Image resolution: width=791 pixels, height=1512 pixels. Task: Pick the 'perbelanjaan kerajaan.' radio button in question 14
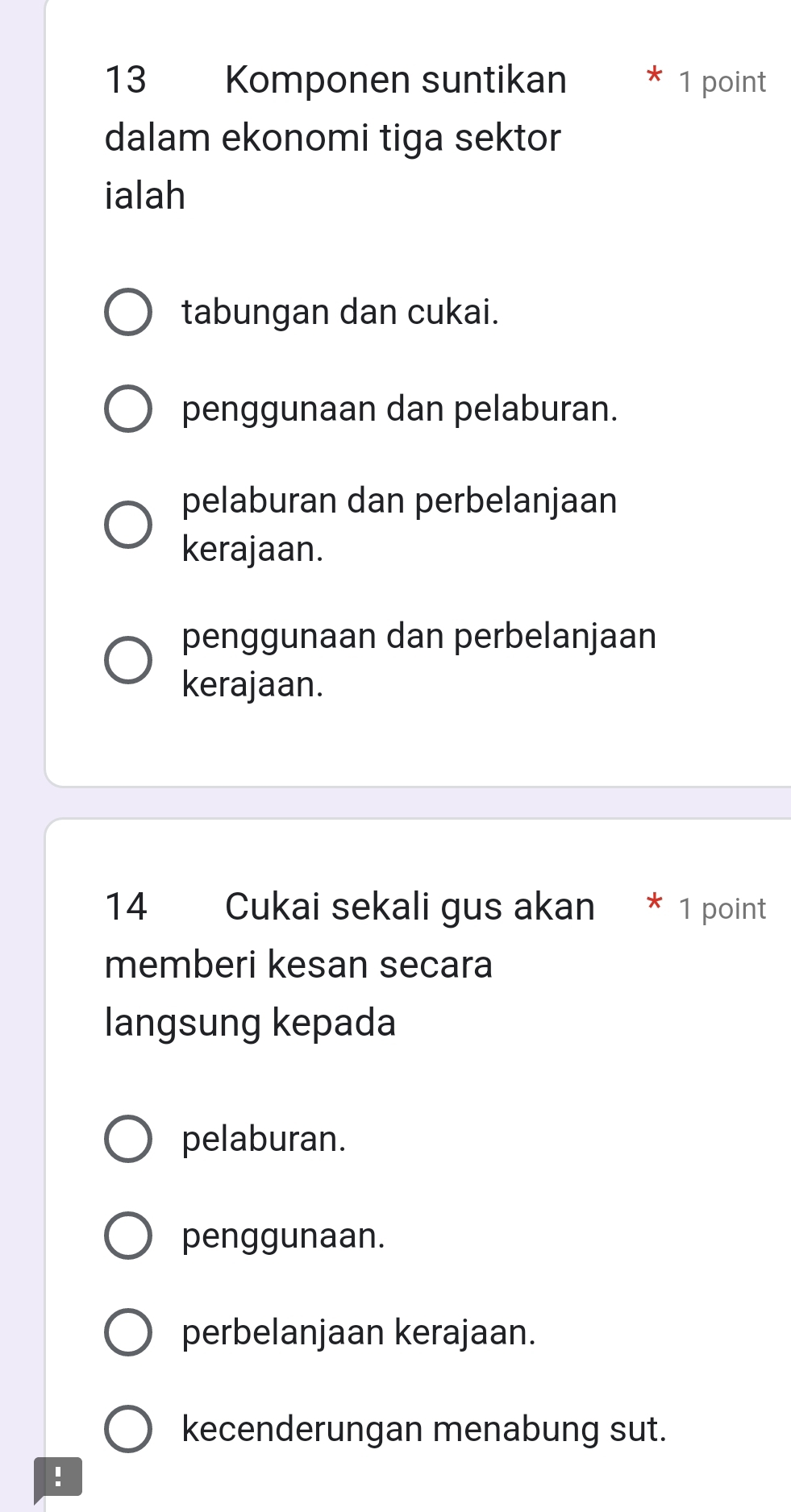pyautogui.click(x=127, y=1332)
